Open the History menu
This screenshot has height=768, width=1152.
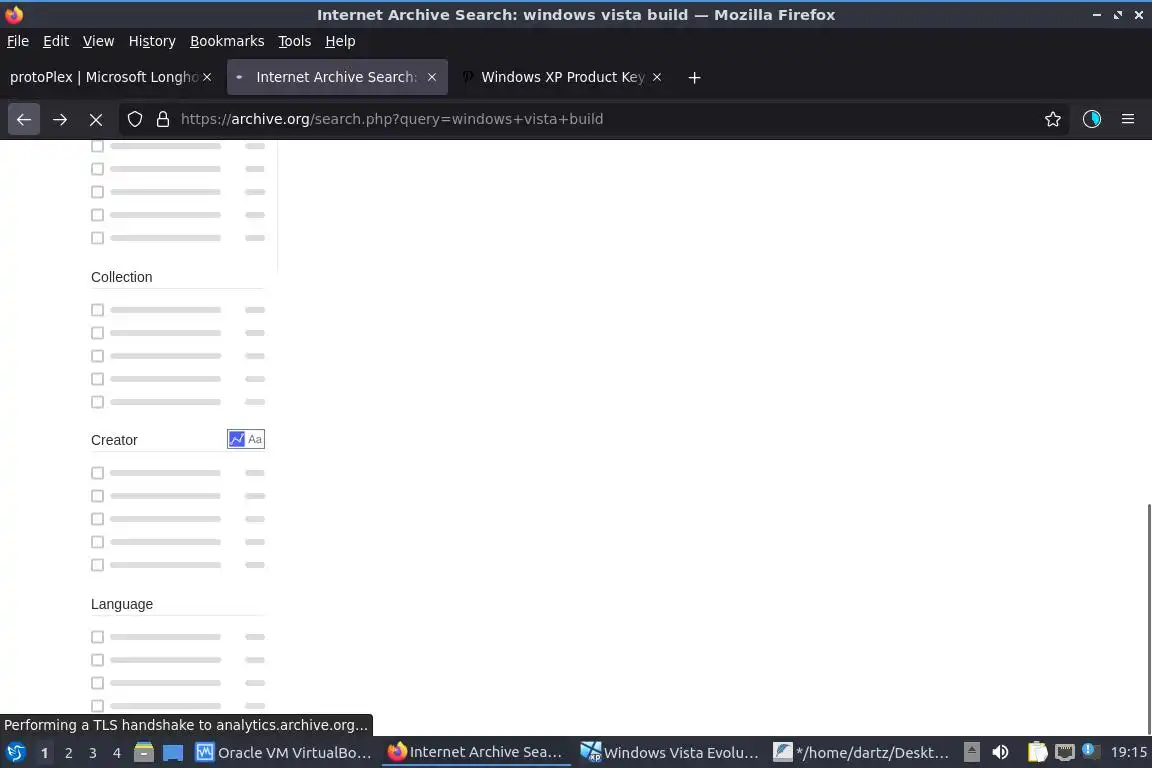[x=152, y=41]
